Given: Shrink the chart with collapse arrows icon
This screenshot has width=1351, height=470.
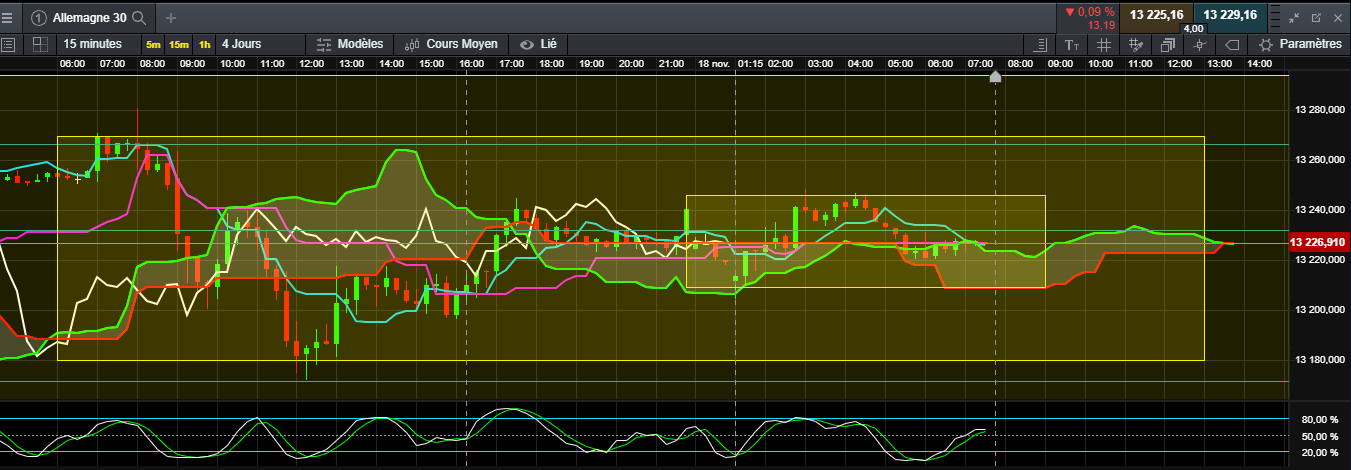Looking at the screenshot, I should [1294, 17].
